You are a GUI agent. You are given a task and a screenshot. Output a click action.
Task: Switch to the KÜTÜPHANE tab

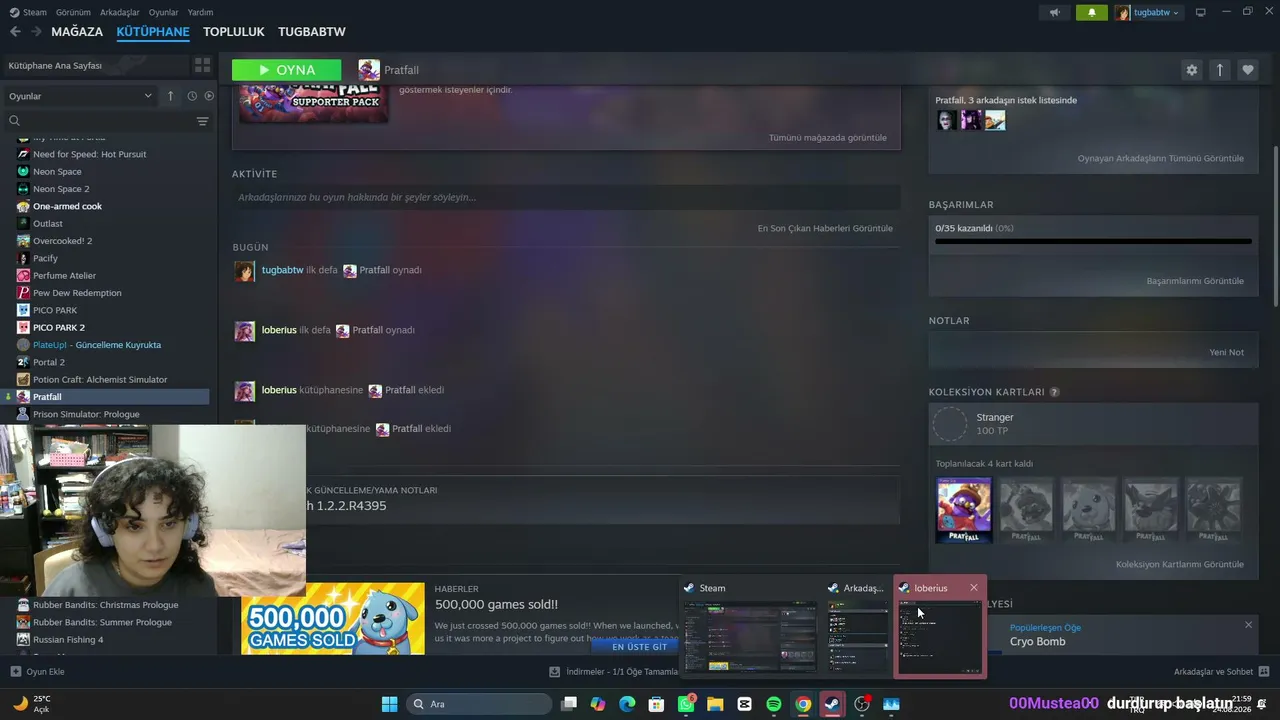pos(153,32)
